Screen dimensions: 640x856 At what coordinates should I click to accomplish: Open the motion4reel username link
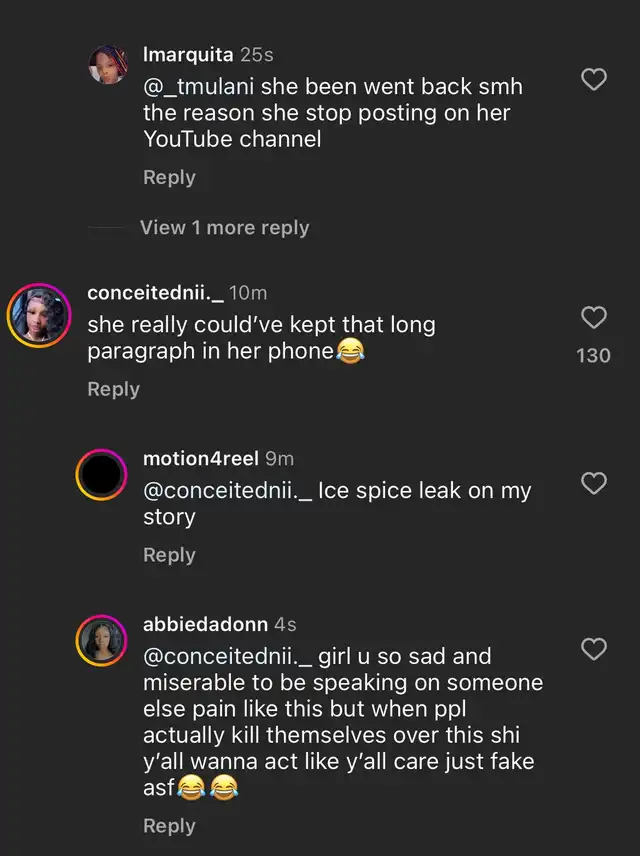(x=201, y=458)
